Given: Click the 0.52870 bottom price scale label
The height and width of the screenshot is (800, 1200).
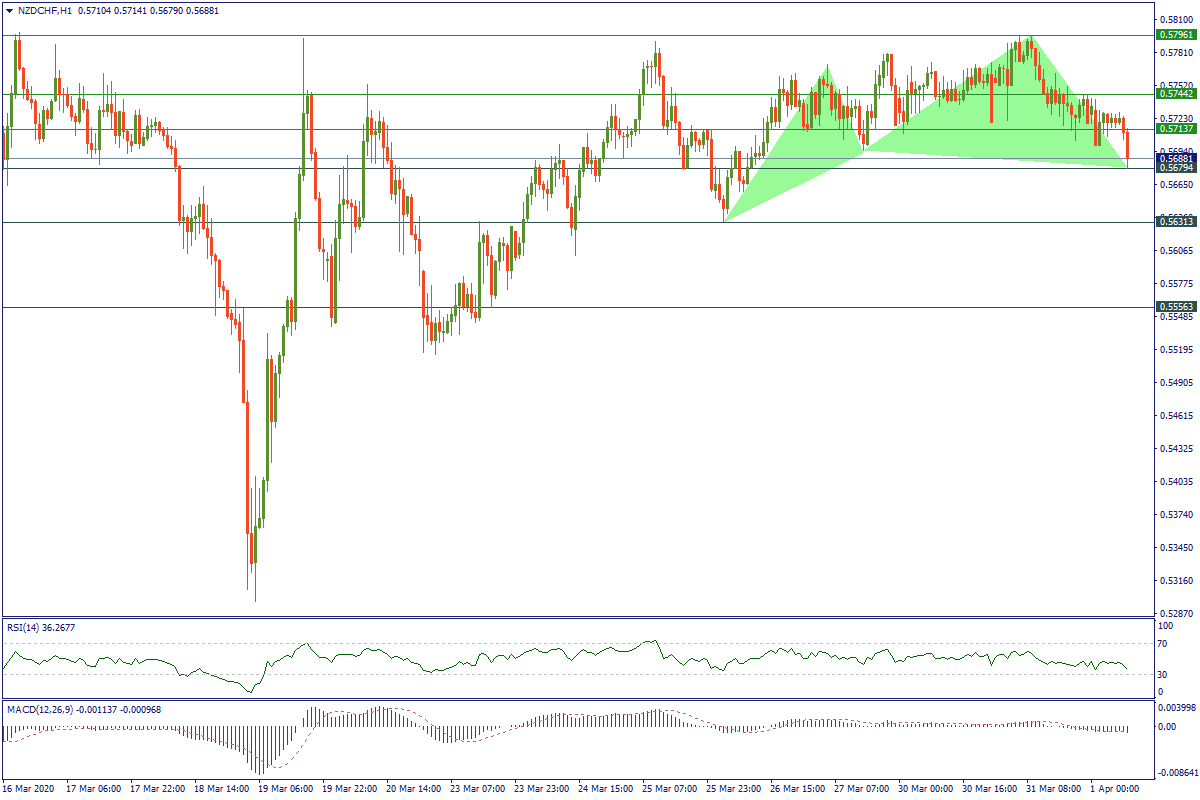Looking at the screenshot, I should (x=1176, y=613).
